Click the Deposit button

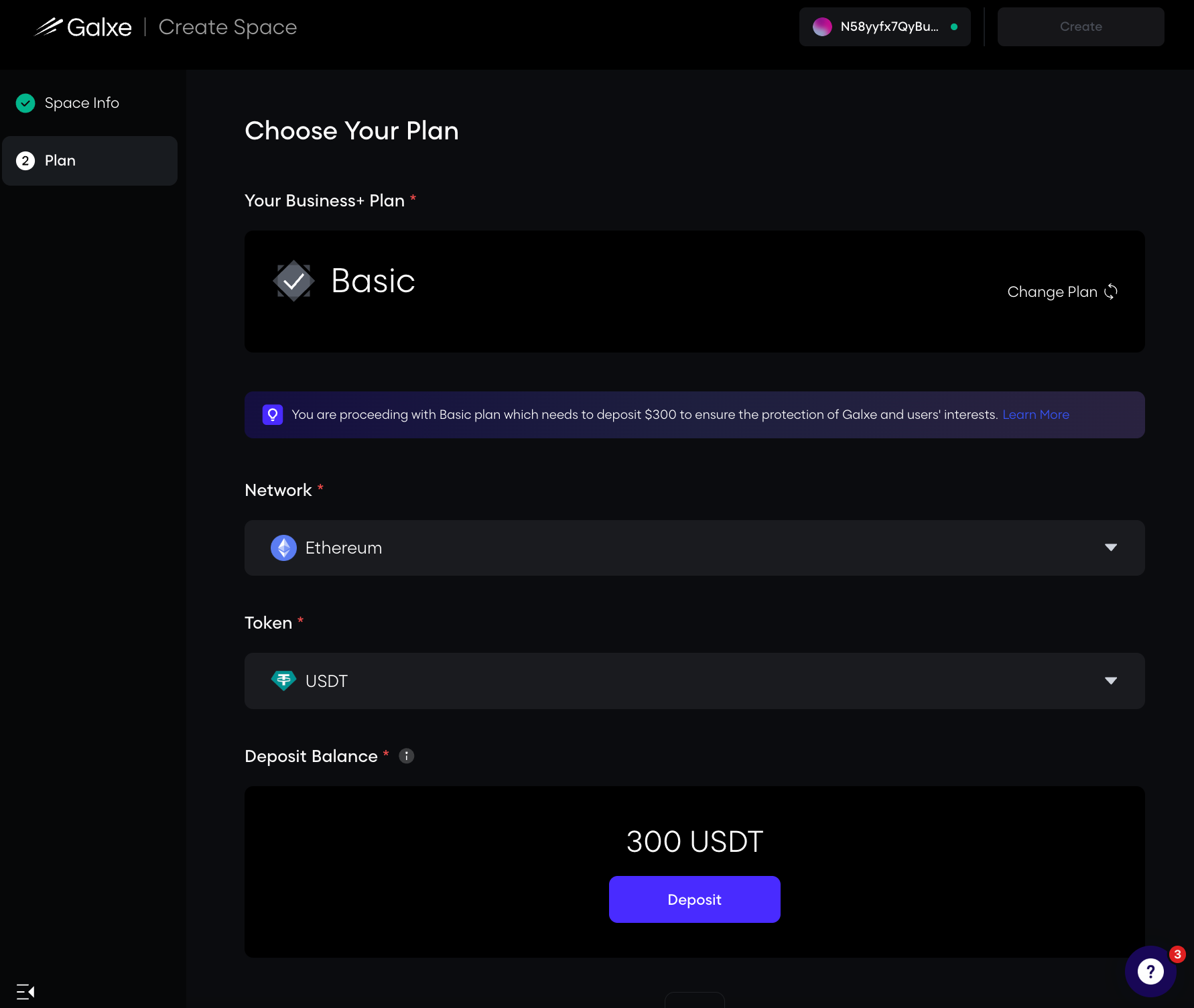(694, 899)
